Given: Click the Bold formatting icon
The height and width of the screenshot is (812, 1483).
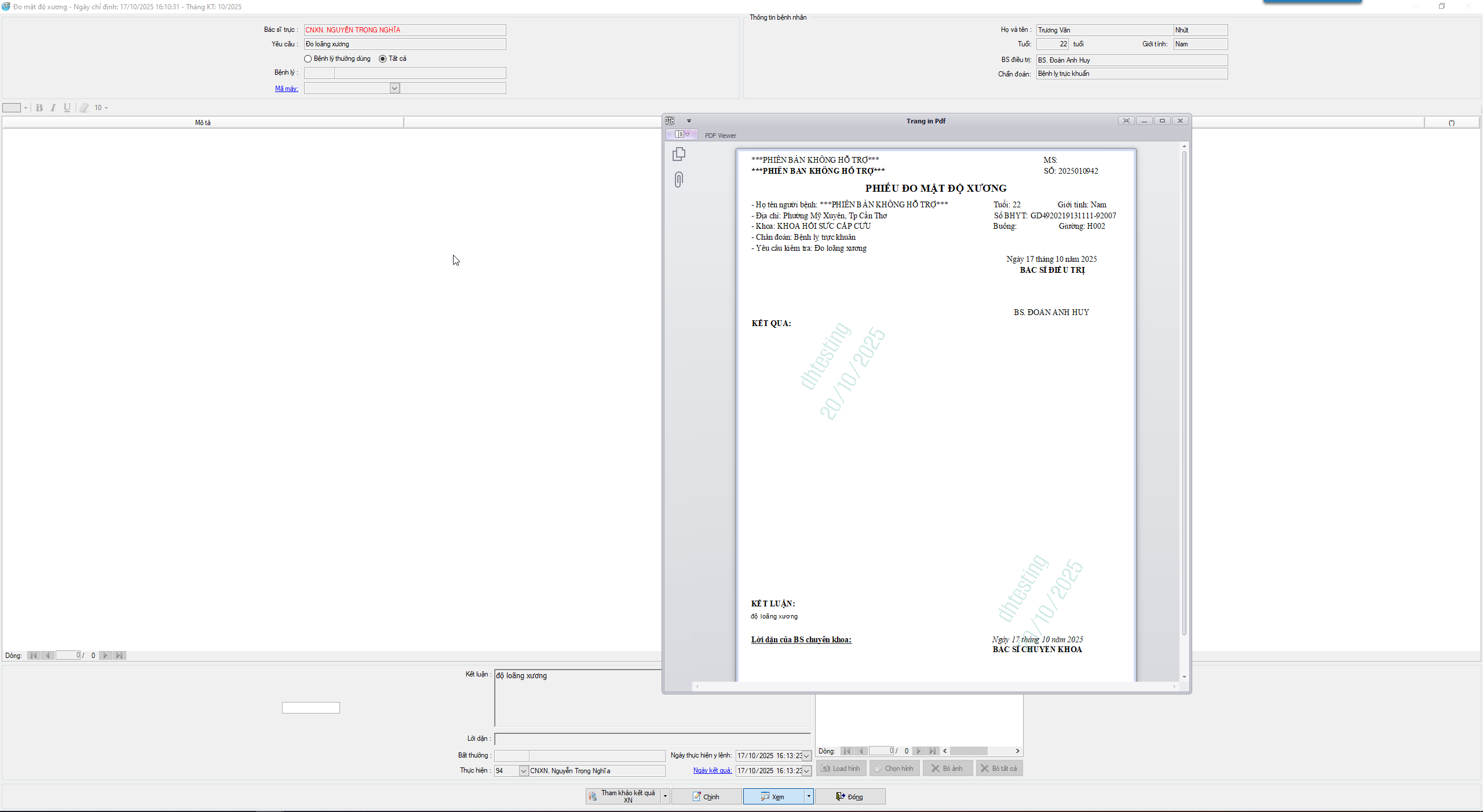Looking at the screenshot, I should coord(39,108).
